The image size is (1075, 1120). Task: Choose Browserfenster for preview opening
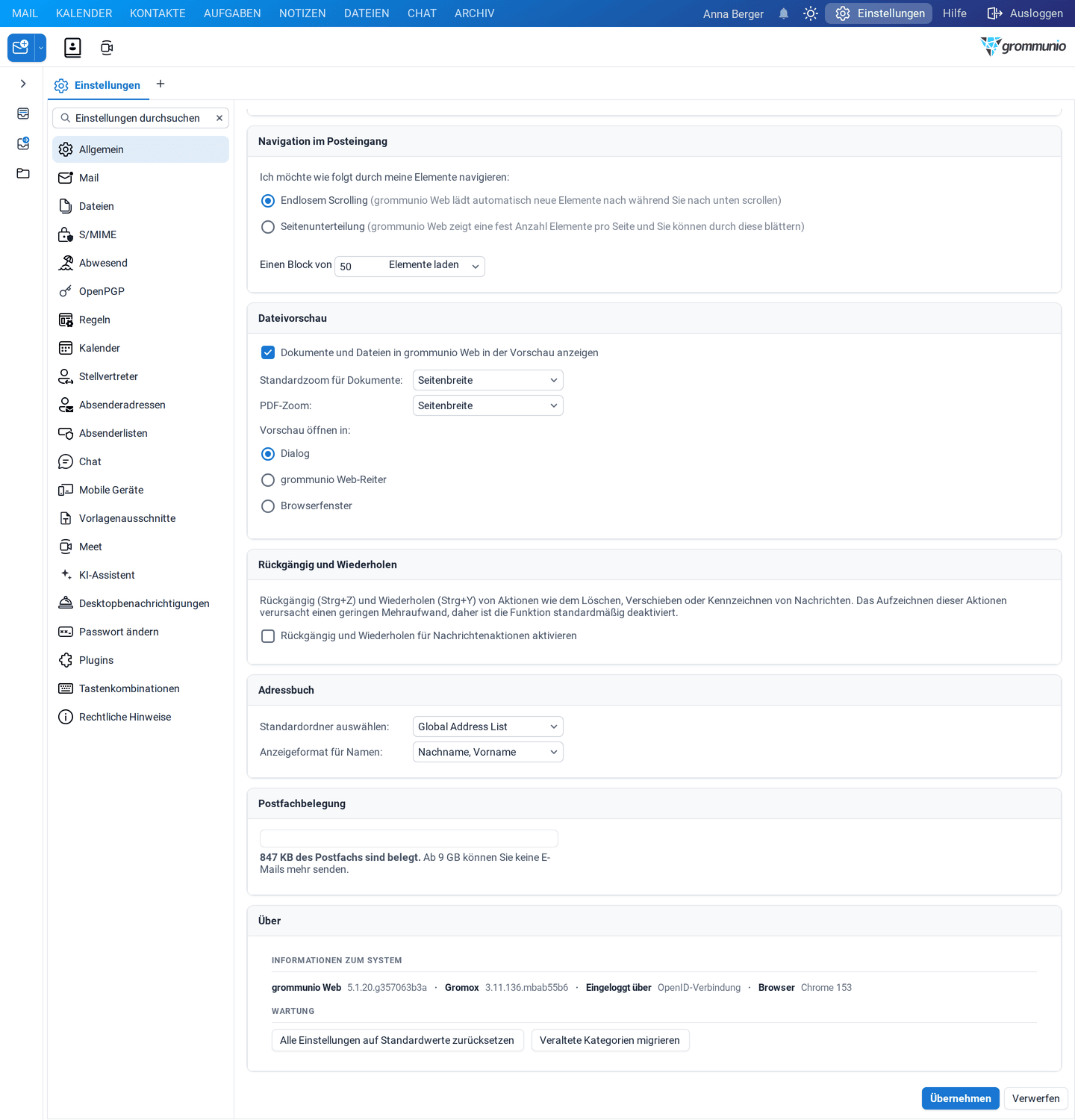[x=268, y=506]
